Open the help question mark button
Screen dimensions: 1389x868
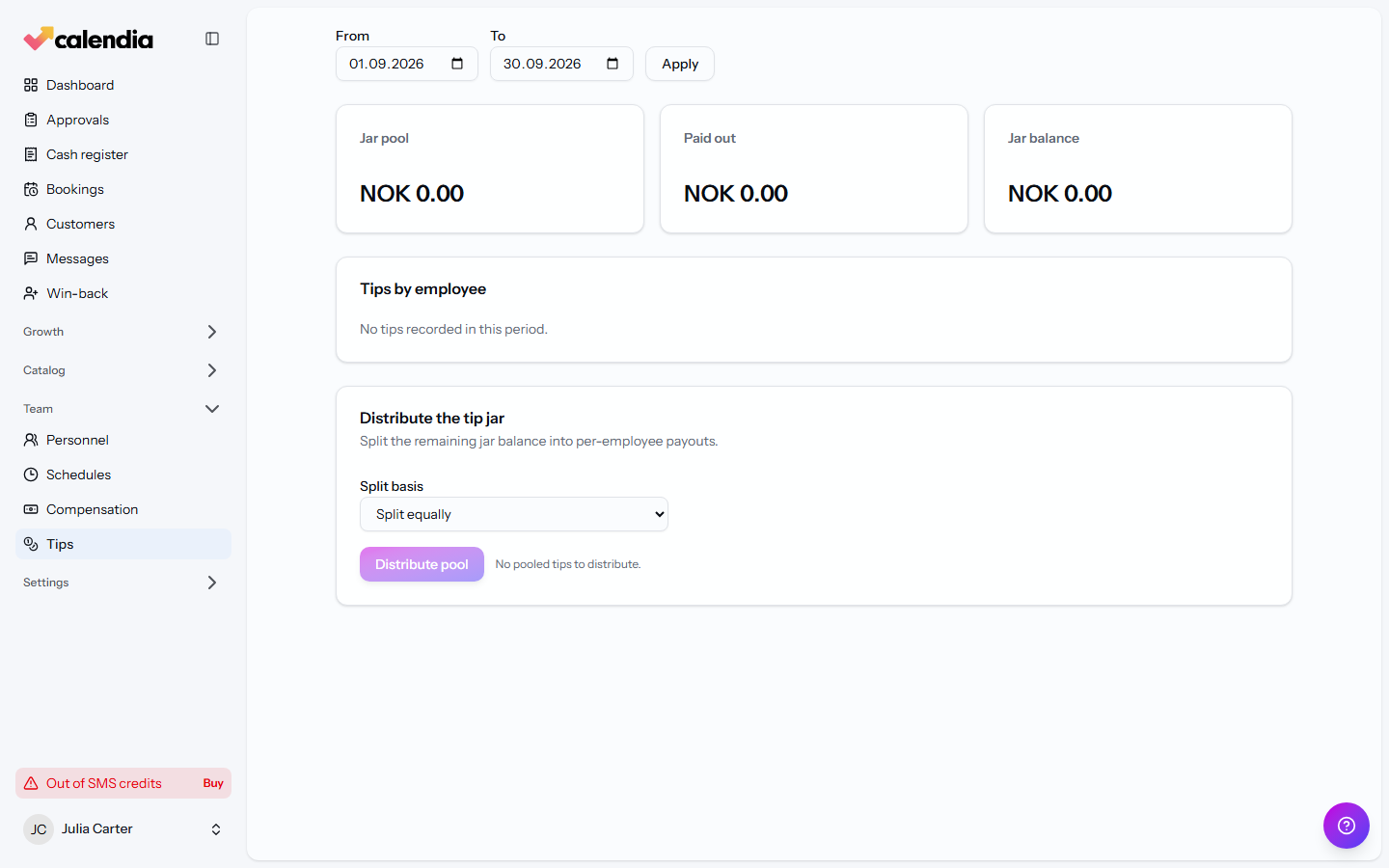coord(1347,826)
